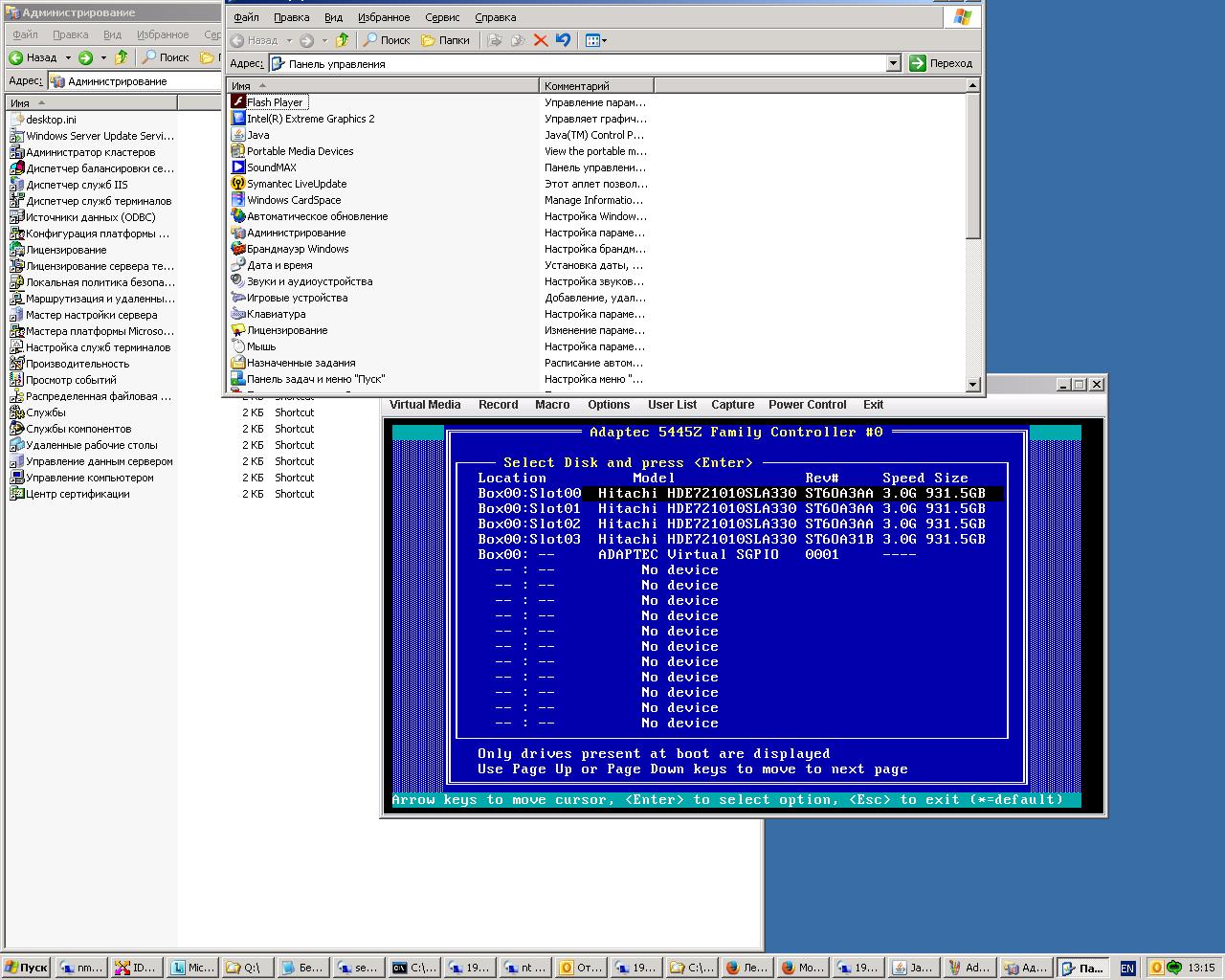Open Symantec LiveUpdate item

(296, 184)
